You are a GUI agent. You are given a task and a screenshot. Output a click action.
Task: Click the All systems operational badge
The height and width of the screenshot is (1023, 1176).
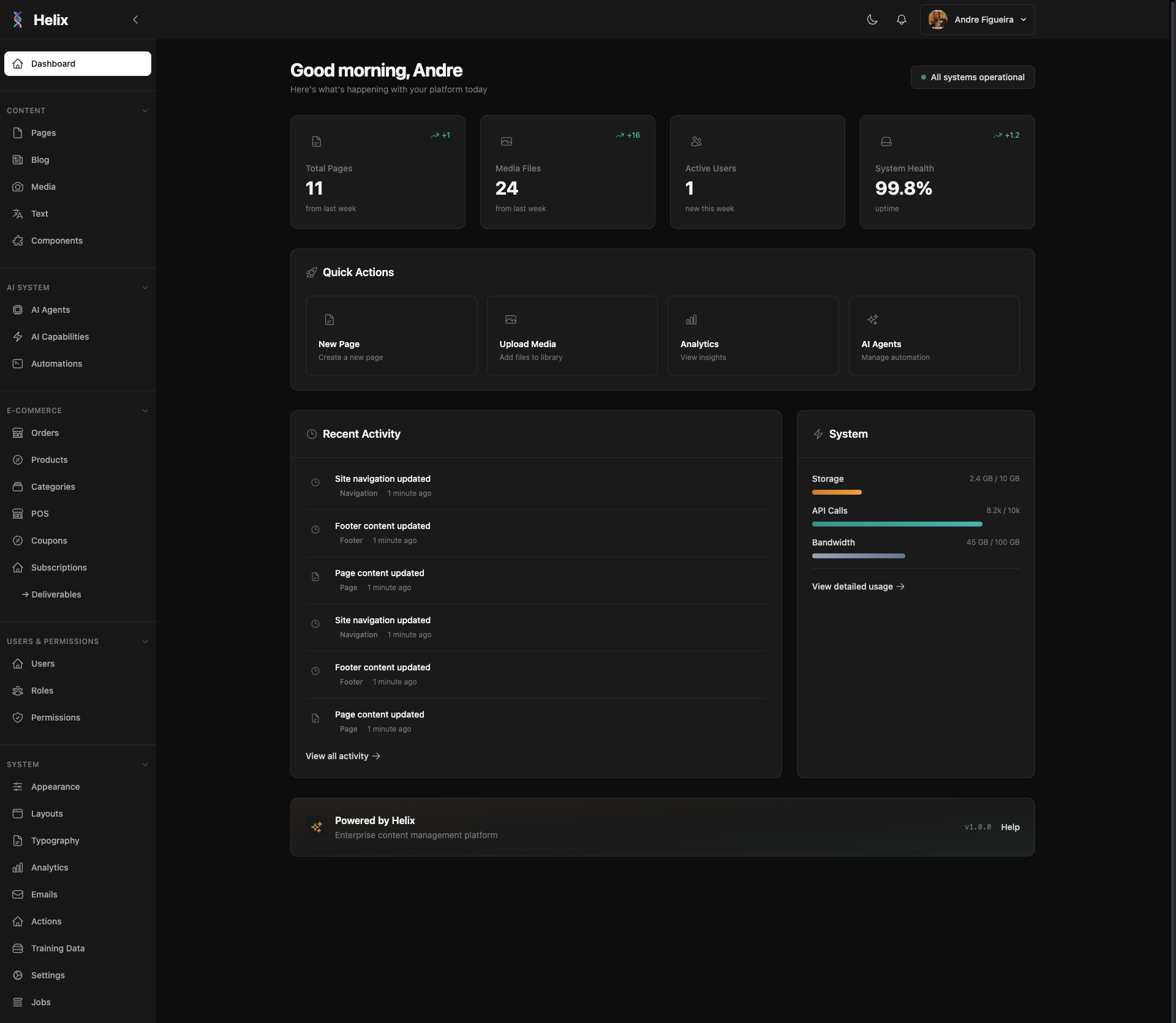[973, 77]
